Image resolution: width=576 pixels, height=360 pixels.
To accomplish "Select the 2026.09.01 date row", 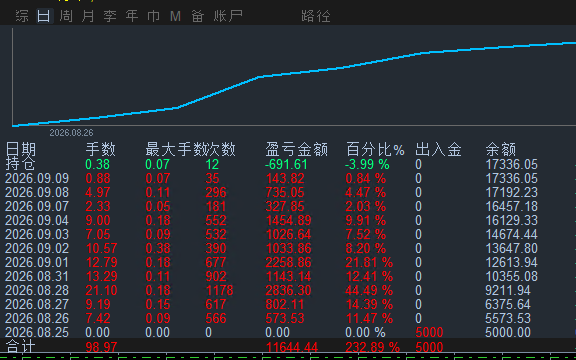I will (x=37, y=262).
